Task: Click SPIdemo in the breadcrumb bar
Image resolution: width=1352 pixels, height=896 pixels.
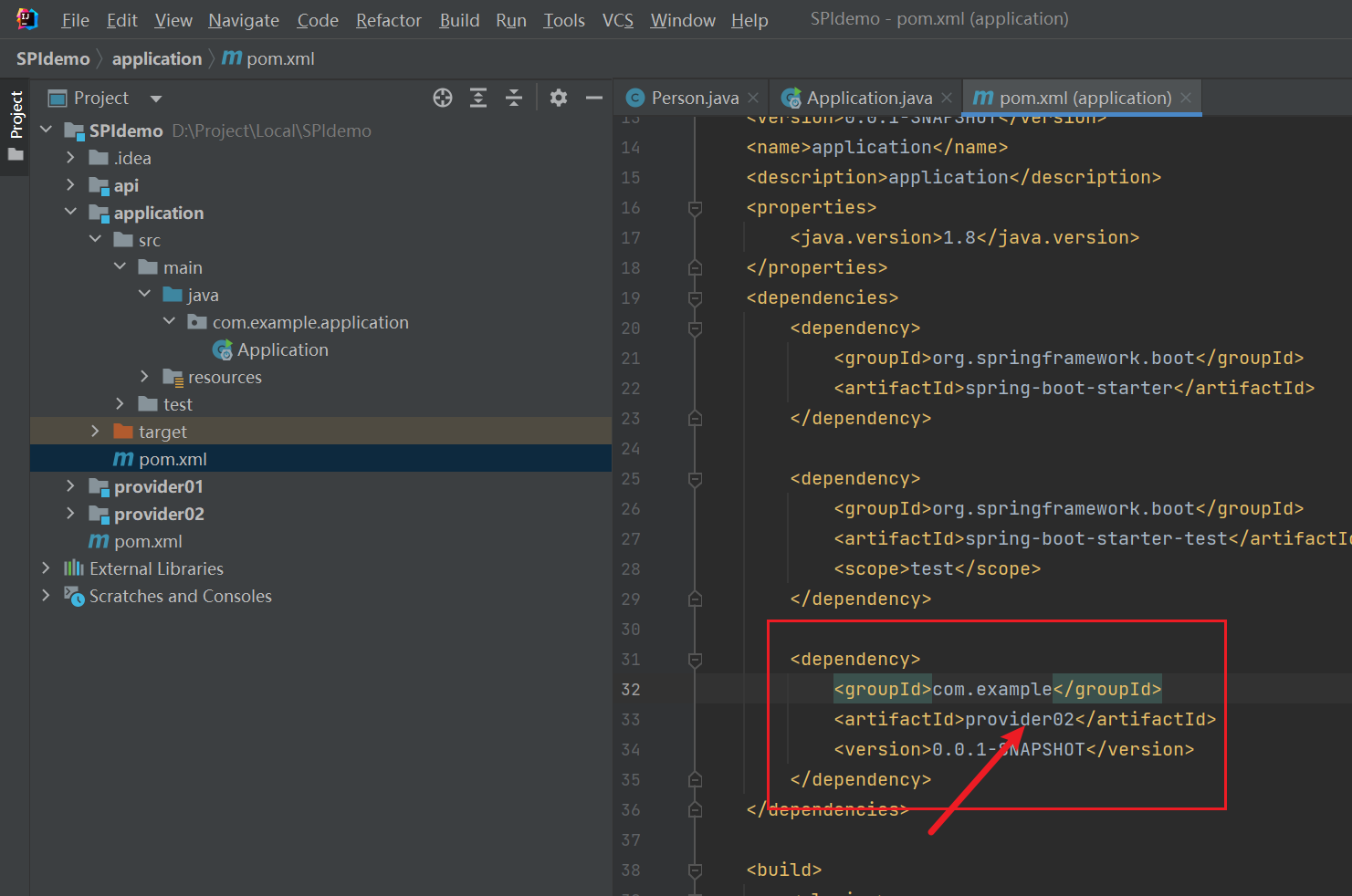Action: point(53,58)
